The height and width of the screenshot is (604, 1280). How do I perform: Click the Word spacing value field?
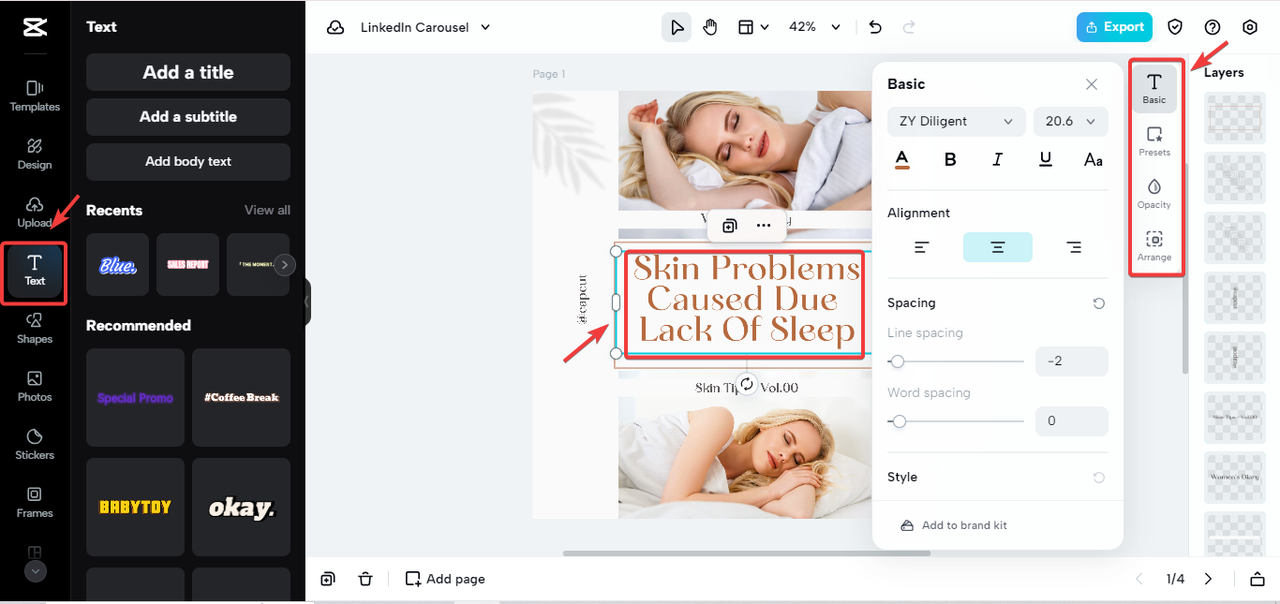(x=1072, y=421)
